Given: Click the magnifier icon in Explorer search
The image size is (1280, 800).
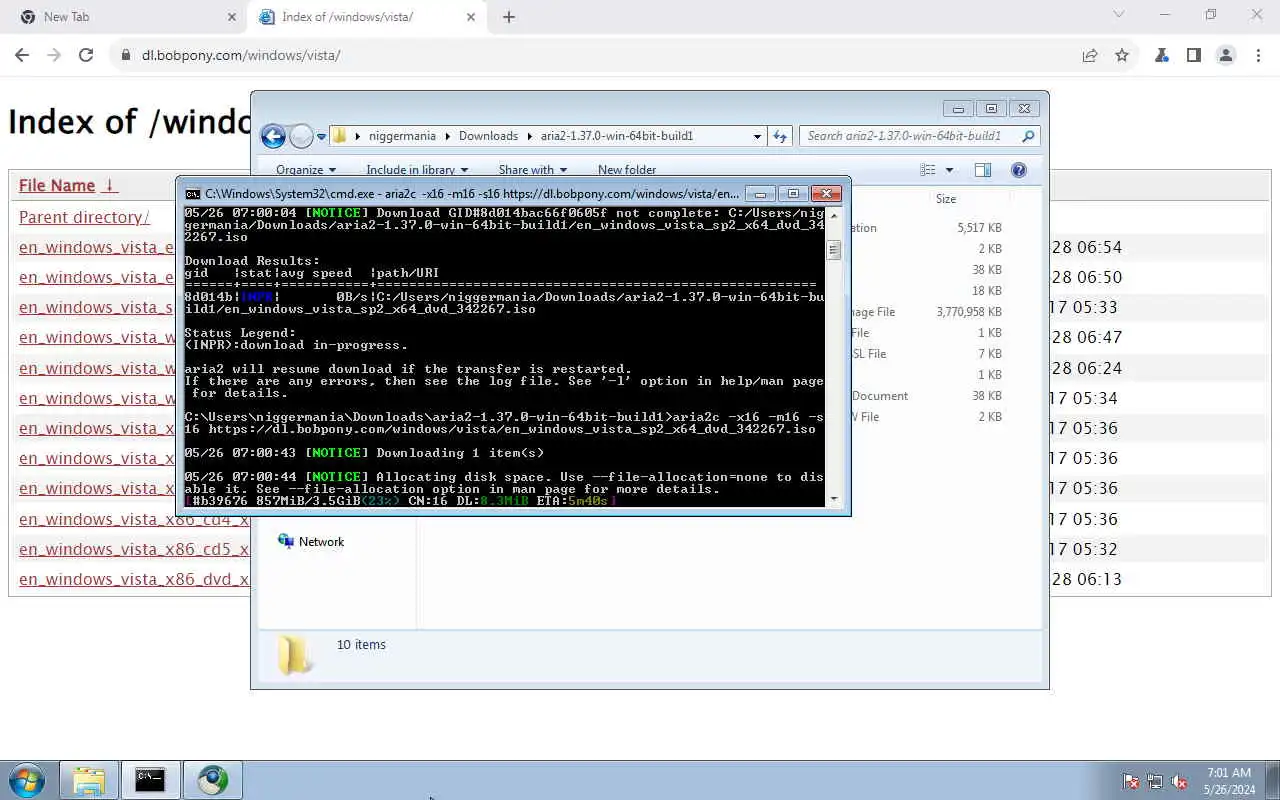Looking at the screenshot, I should (x=1028, y=136).
